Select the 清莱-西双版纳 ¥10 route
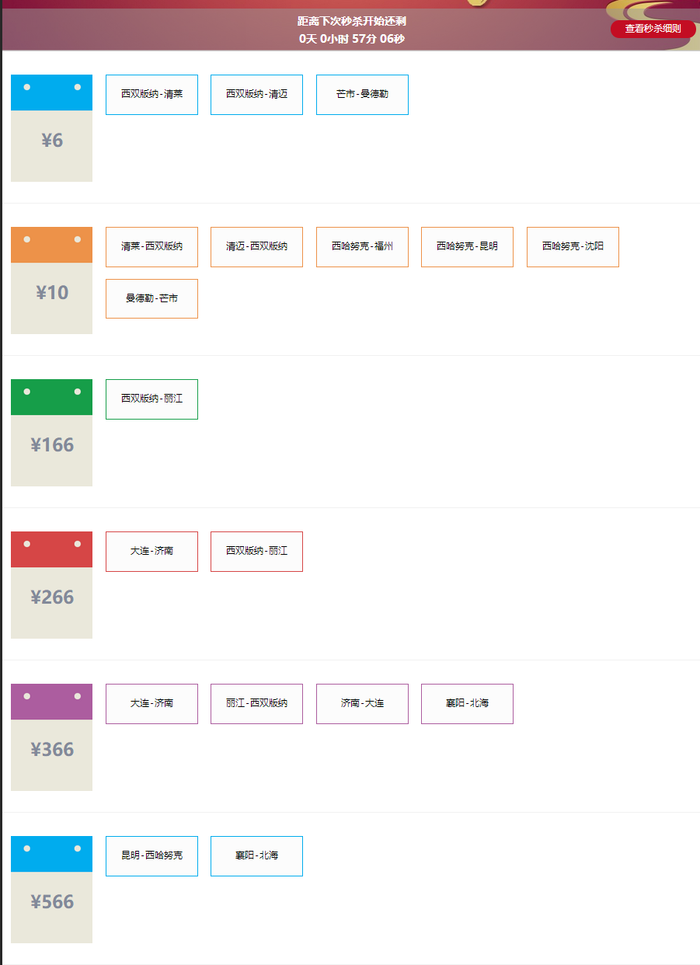 [x=152, y=247]
